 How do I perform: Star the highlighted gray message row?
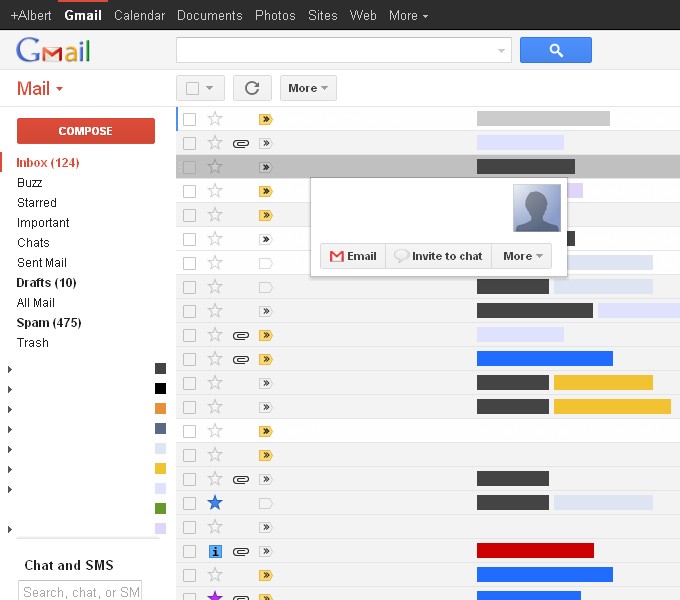pos(215,166)
